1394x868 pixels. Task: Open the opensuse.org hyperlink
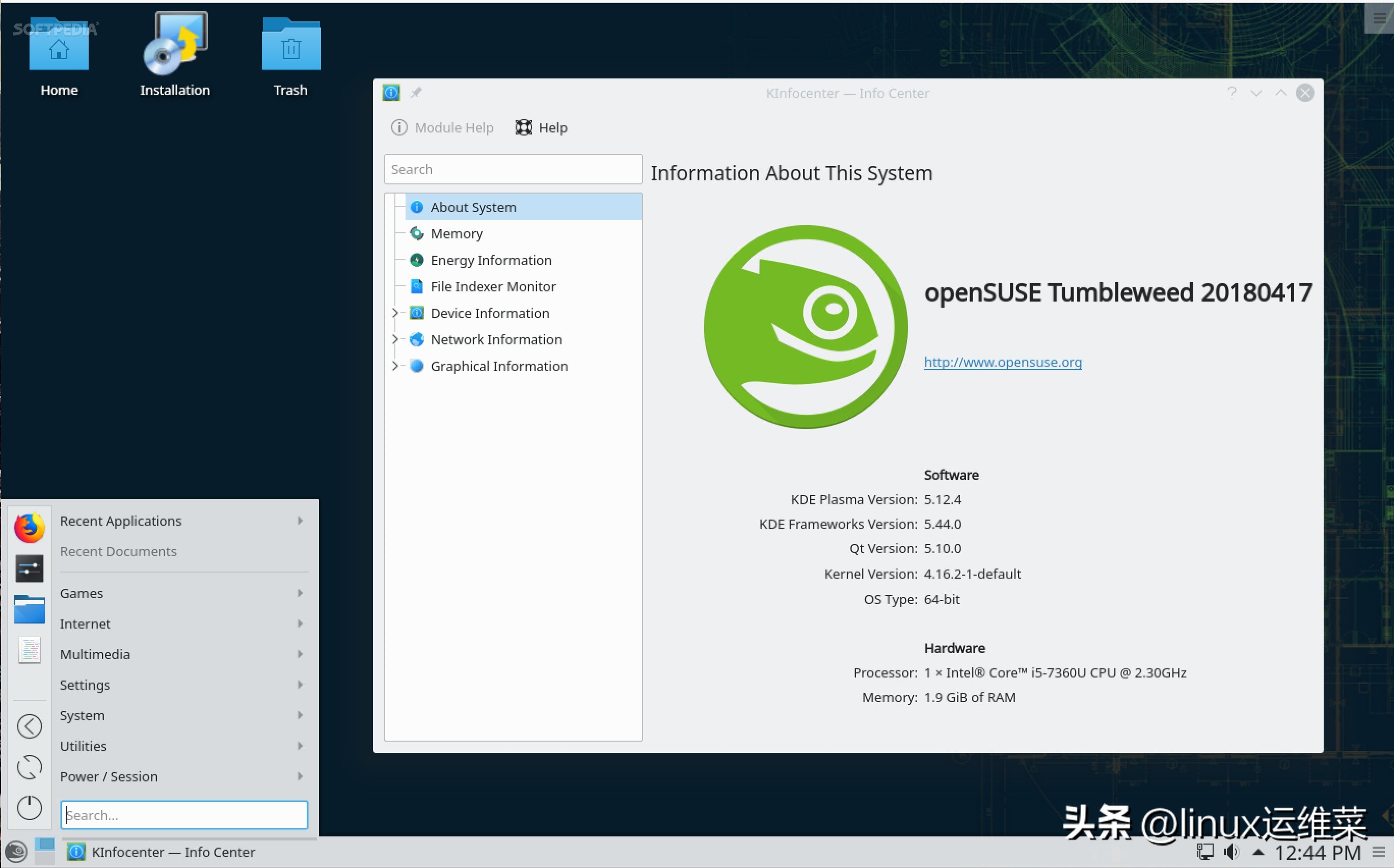coord(1002,362)
